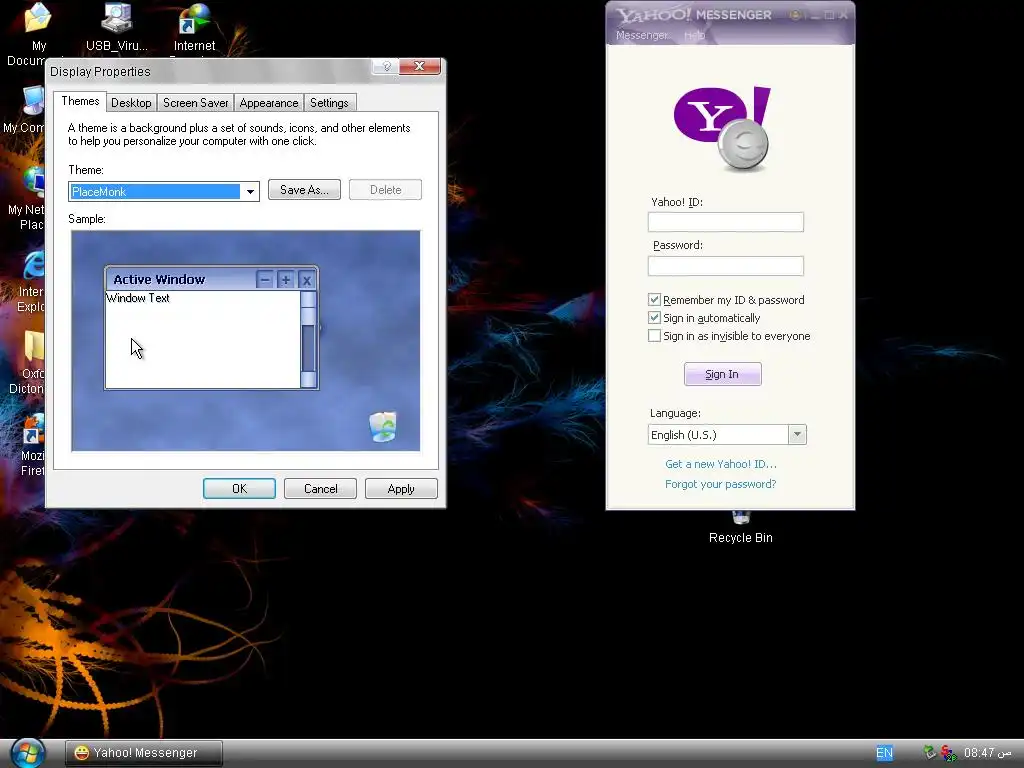Viewport: 1024px width, 768px height.
Task: Click the Apply button
Action: [401, 488]
